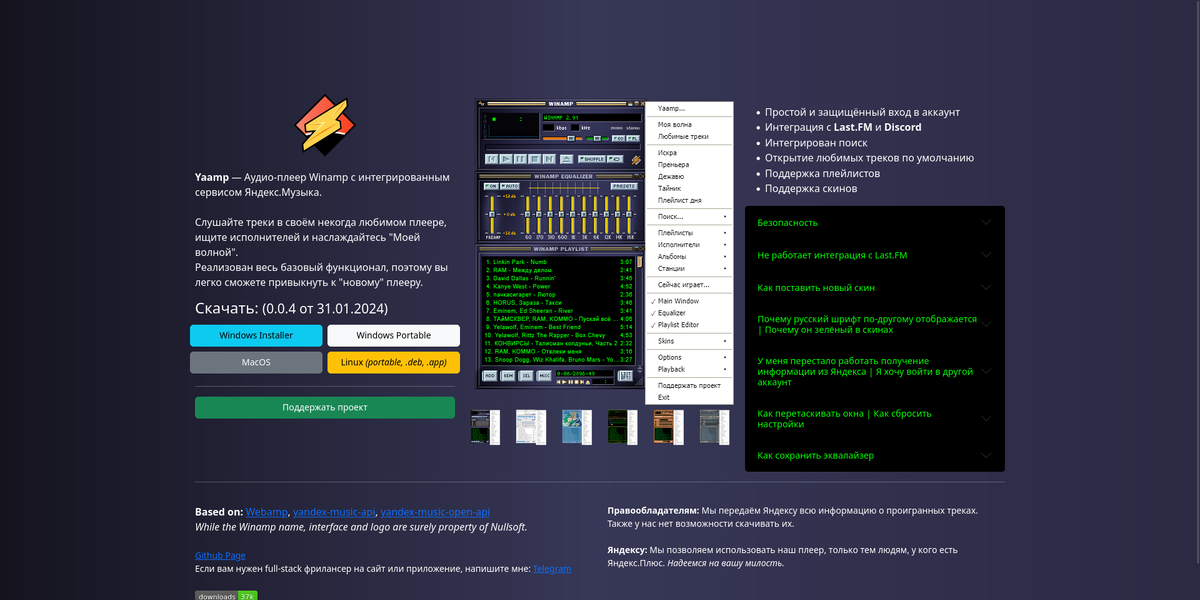
Task: Click PRESETS button in Winamp equalizer
Action: click(624, 186)
